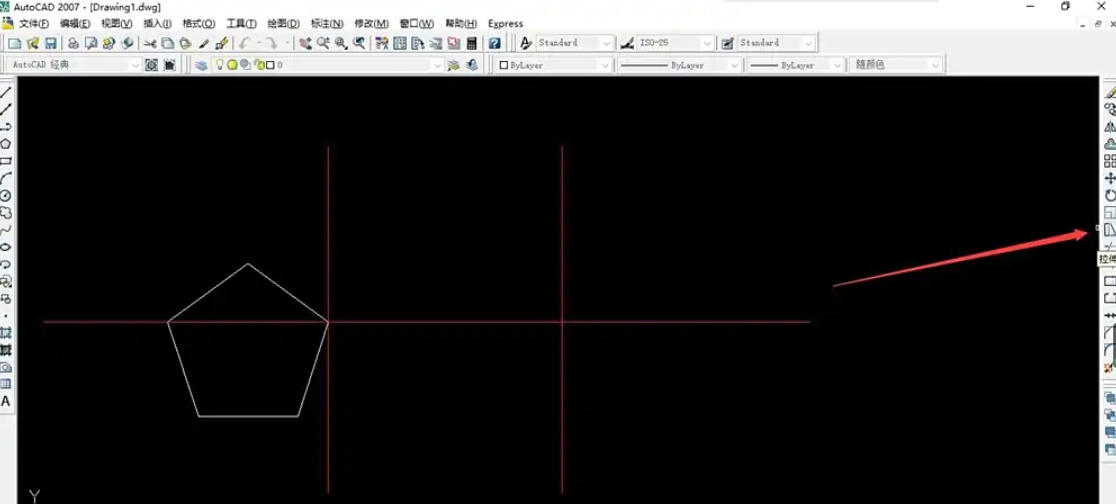Open the 视图(V) menu
The height and width of the screenshot is (504, 1116).
coord(117,23)
